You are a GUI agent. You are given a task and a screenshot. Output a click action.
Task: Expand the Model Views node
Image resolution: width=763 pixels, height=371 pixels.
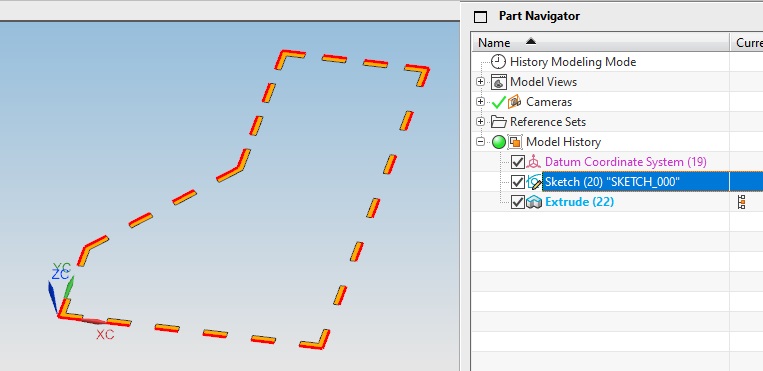point(481,82)
